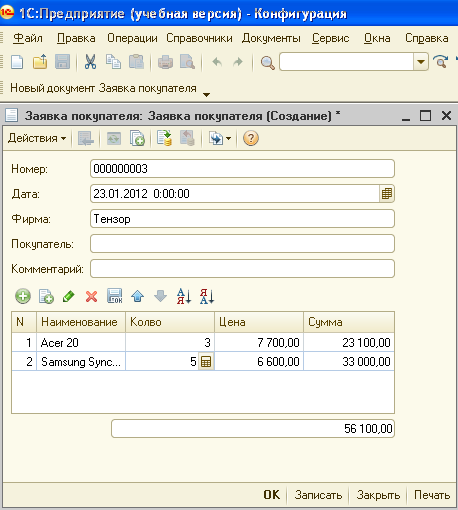Expand the search field dropdown arrow
458x510 pixels.
pyautogui.click(x=421, y=62)
